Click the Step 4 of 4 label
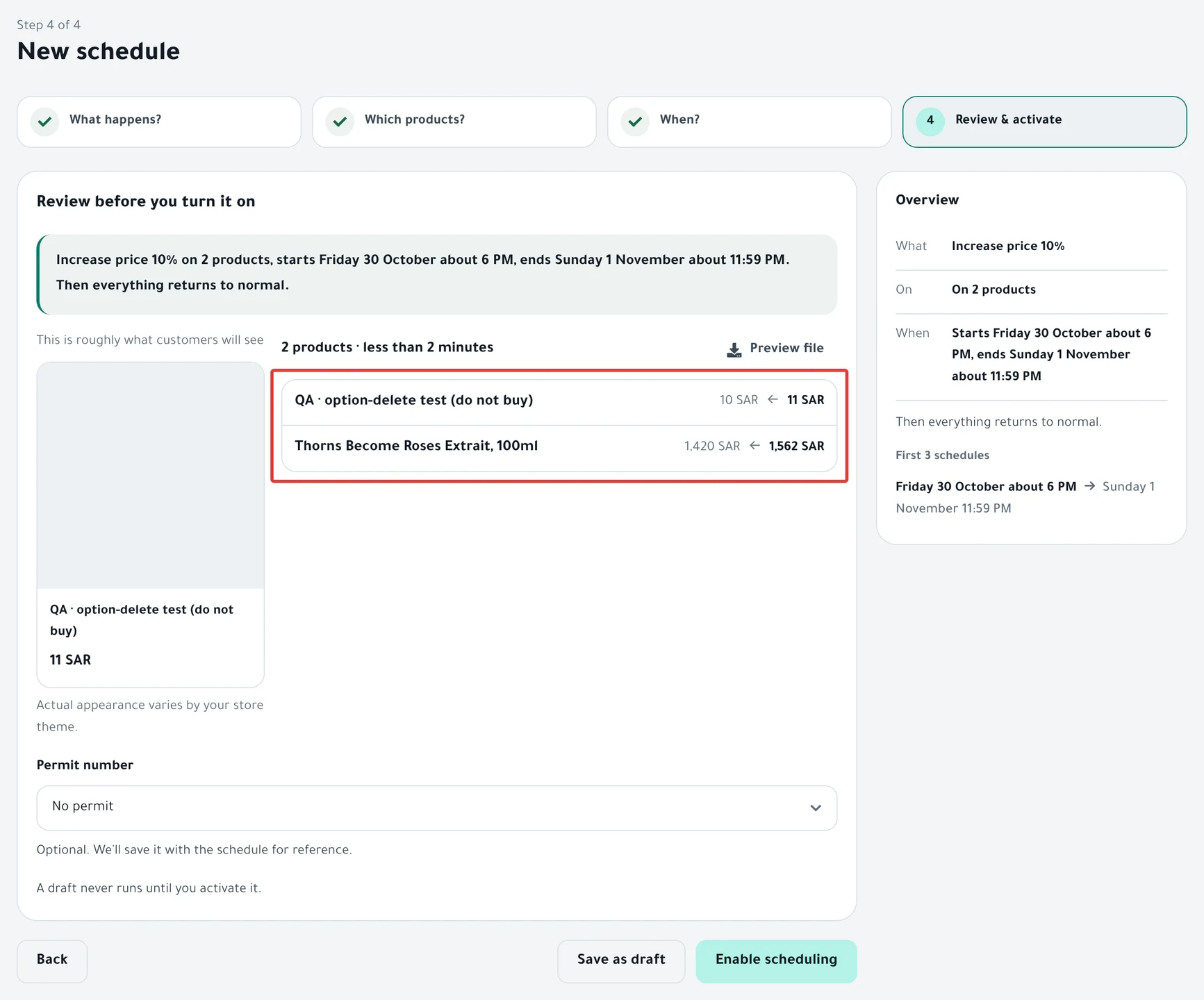Screen dimensions: 1204x1000 [49, 25]
